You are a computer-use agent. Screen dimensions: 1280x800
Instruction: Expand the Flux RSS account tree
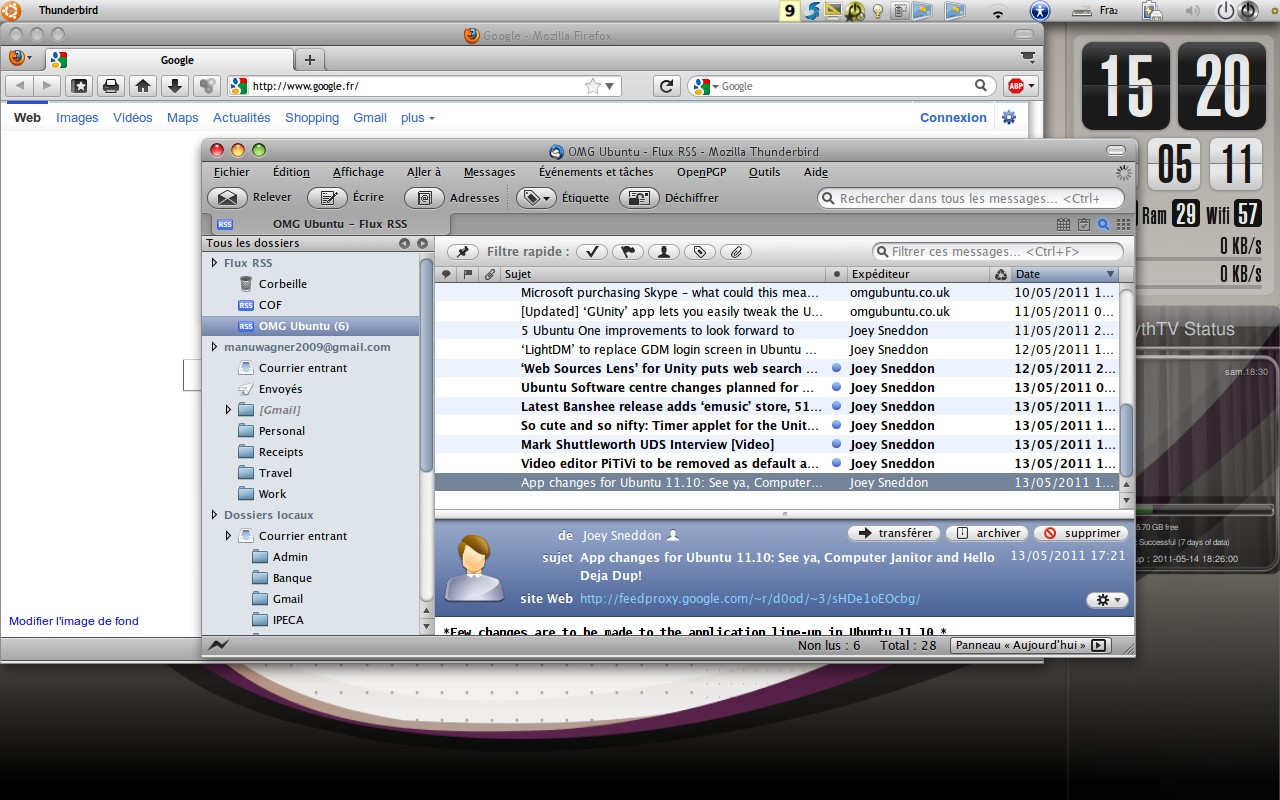click(214, 263)
